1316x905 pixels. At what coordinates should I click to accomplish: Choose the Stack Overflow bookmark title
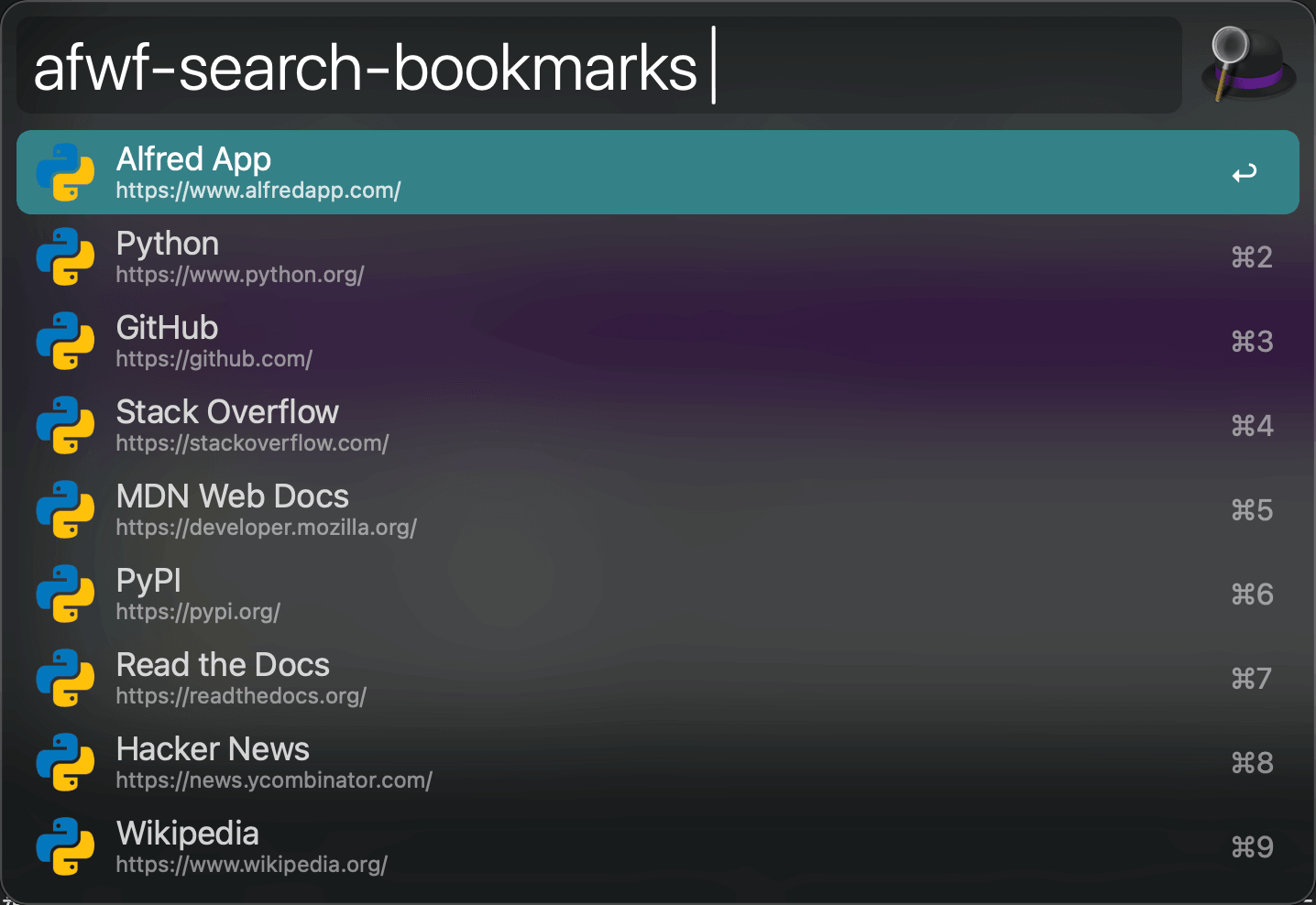pyautogui.click(x=227, y=412)
